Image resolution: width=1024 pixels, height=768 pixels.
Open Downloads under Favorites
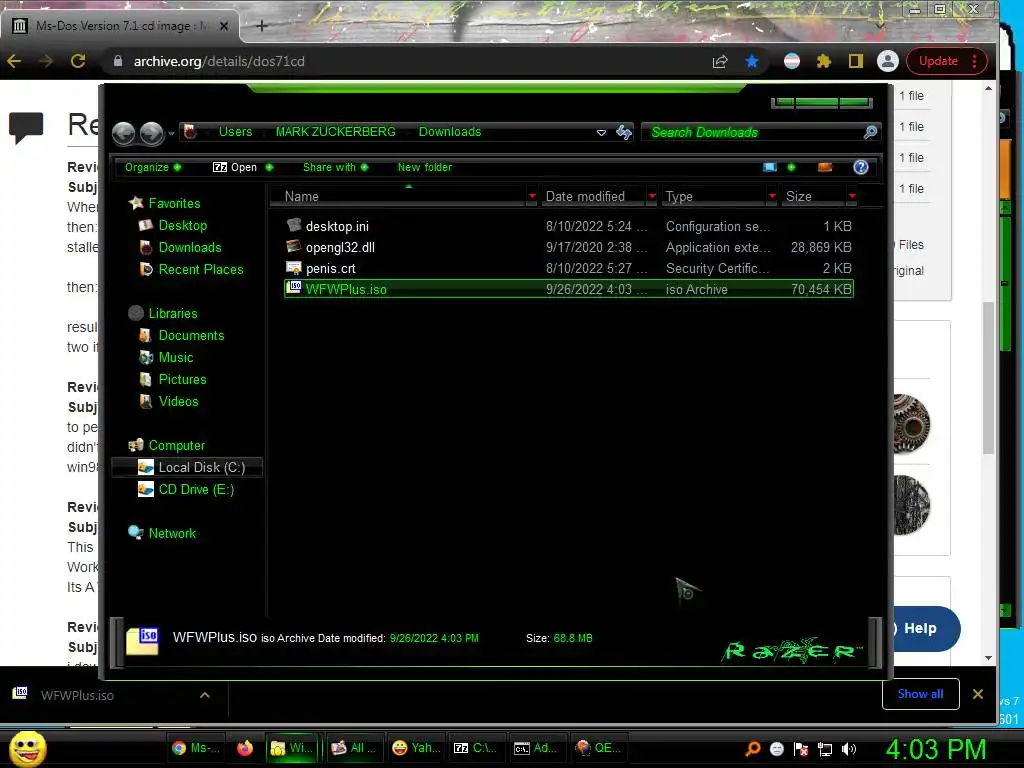coord(190,248)
